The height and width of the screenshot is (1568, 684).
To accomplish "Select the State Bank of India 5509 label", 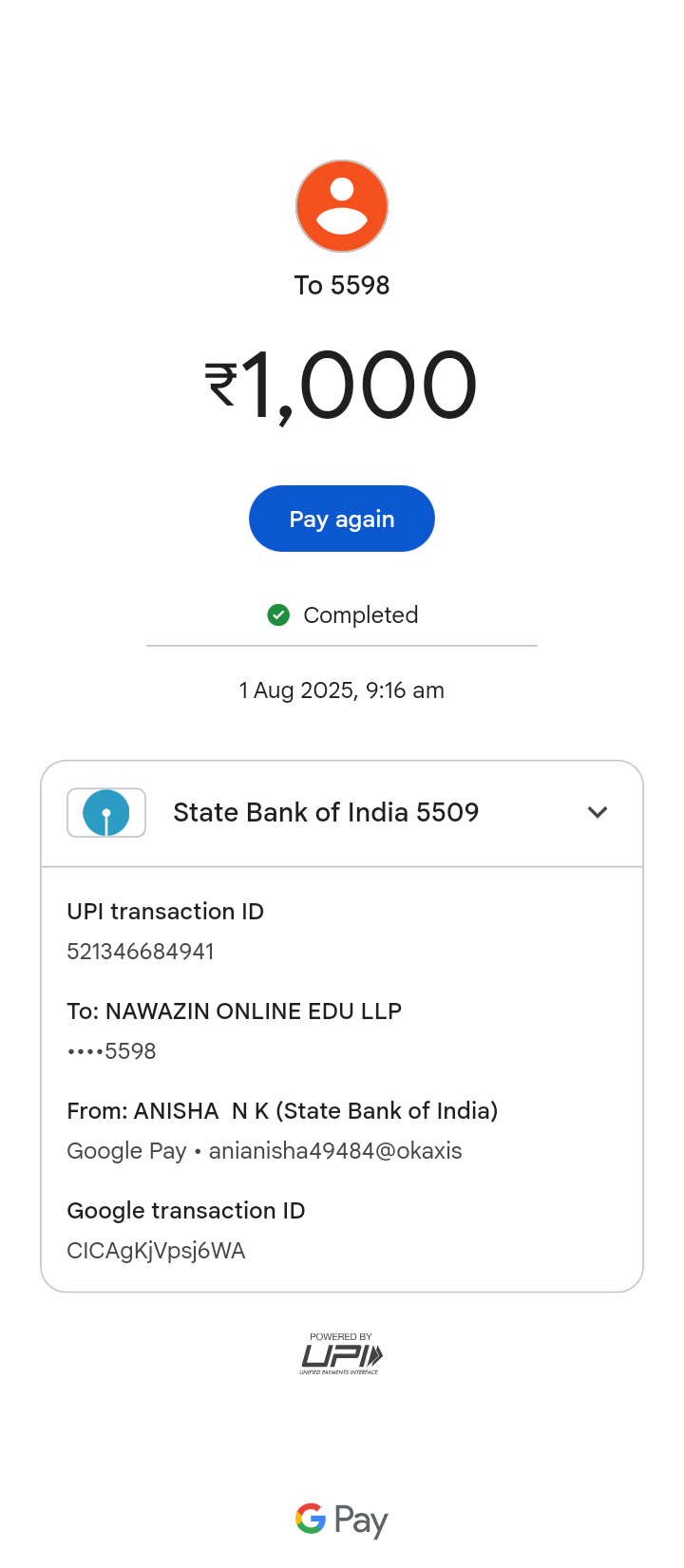I will point(326,813).
